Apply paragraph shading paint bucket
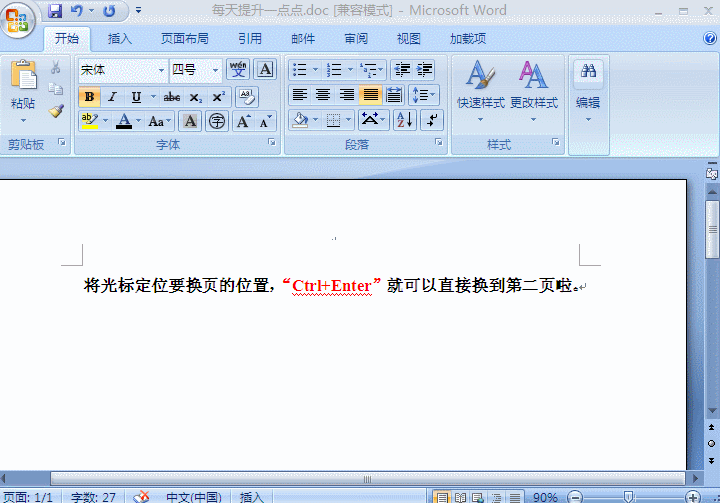The width and height of the screenshot is (720, 503). 300,120
